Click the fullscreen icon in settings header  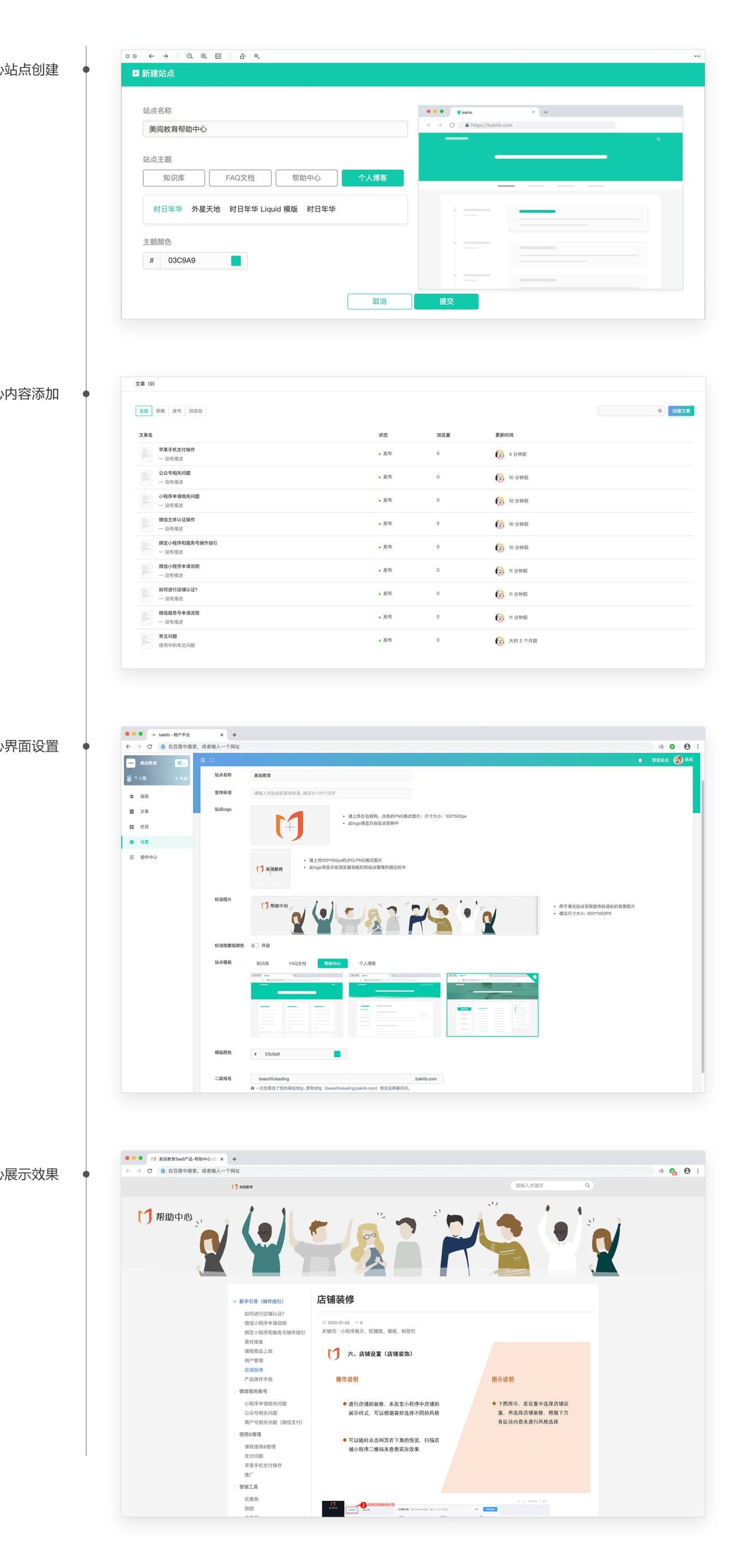pyautogui.click(x=213, y=760)
